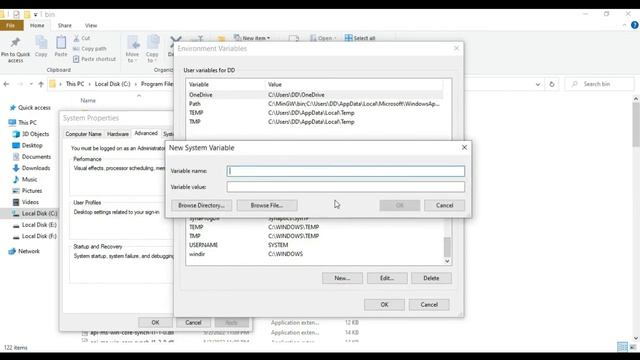The height and width of the screenshot is (360, 640).
Task: Click the Up one level arrow
Action: pos(41,84)
